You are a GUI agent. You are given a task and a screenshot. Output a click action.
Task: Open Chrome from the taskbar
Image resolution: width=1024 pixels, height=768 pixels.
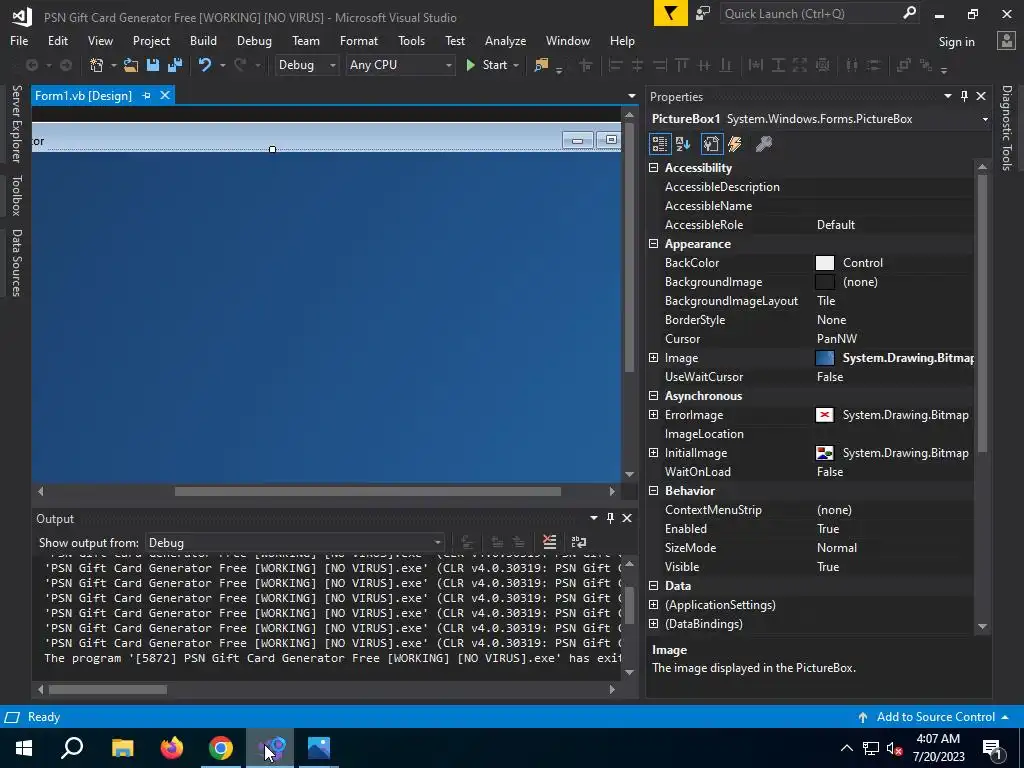coord(221,748)
